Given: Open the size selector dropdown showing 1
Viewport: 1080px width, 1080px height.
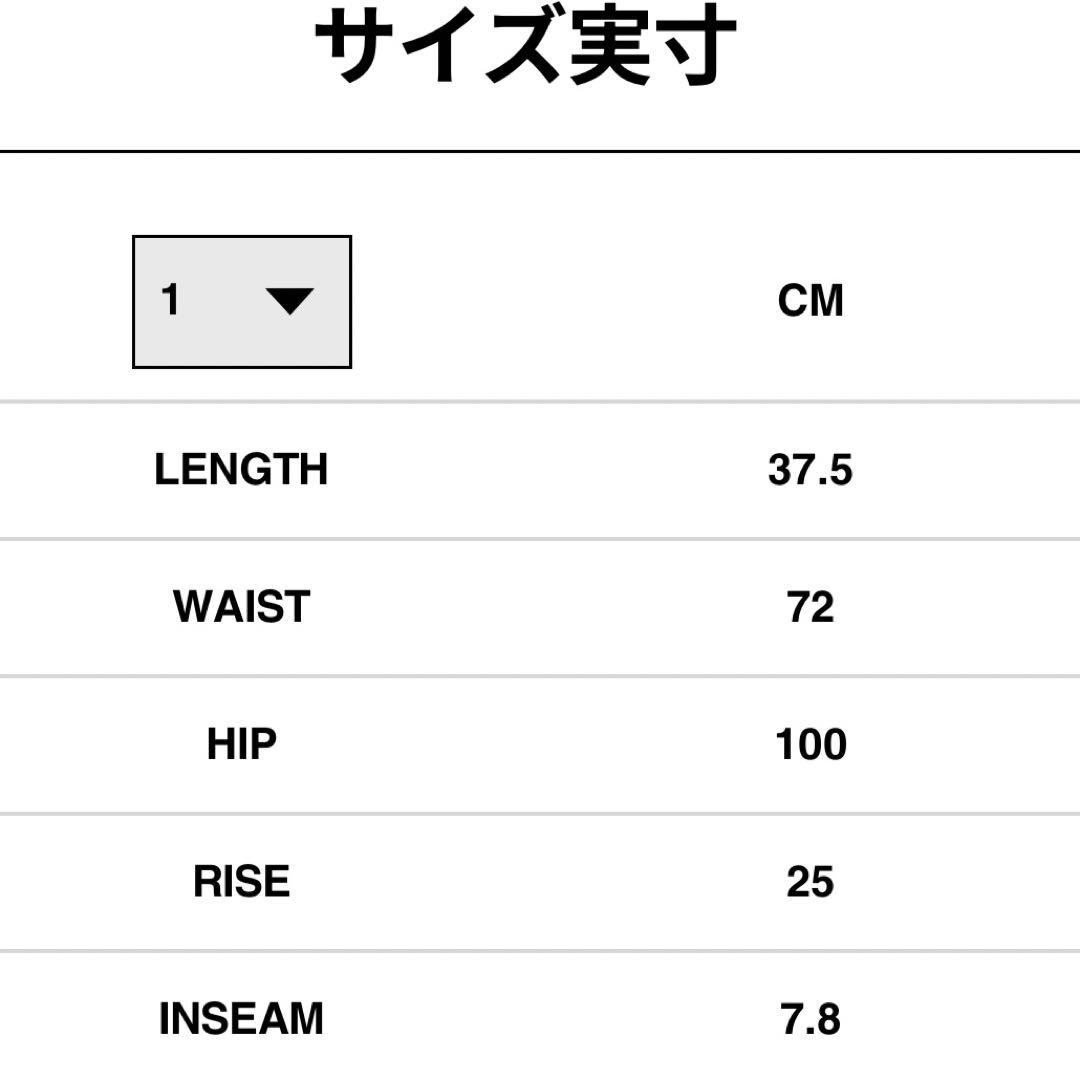Looking at the screenshot, I should click(x=241, y=302).
